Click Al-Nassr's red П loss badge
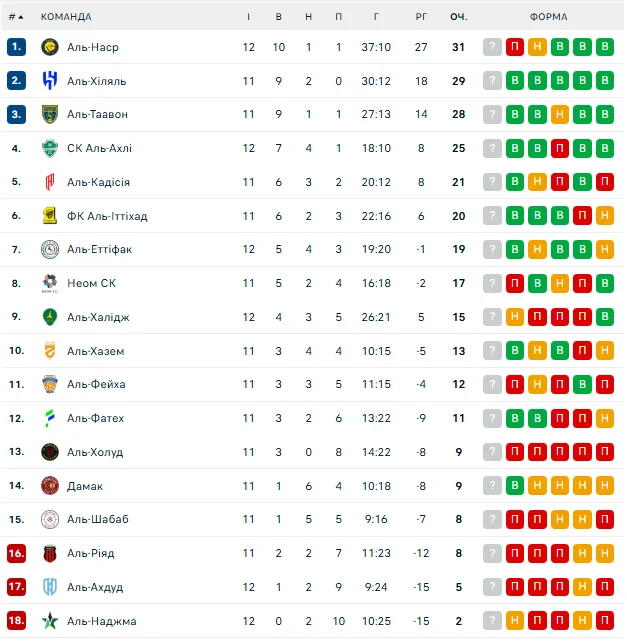Screen dimensions: 627x644 (514, 47)
